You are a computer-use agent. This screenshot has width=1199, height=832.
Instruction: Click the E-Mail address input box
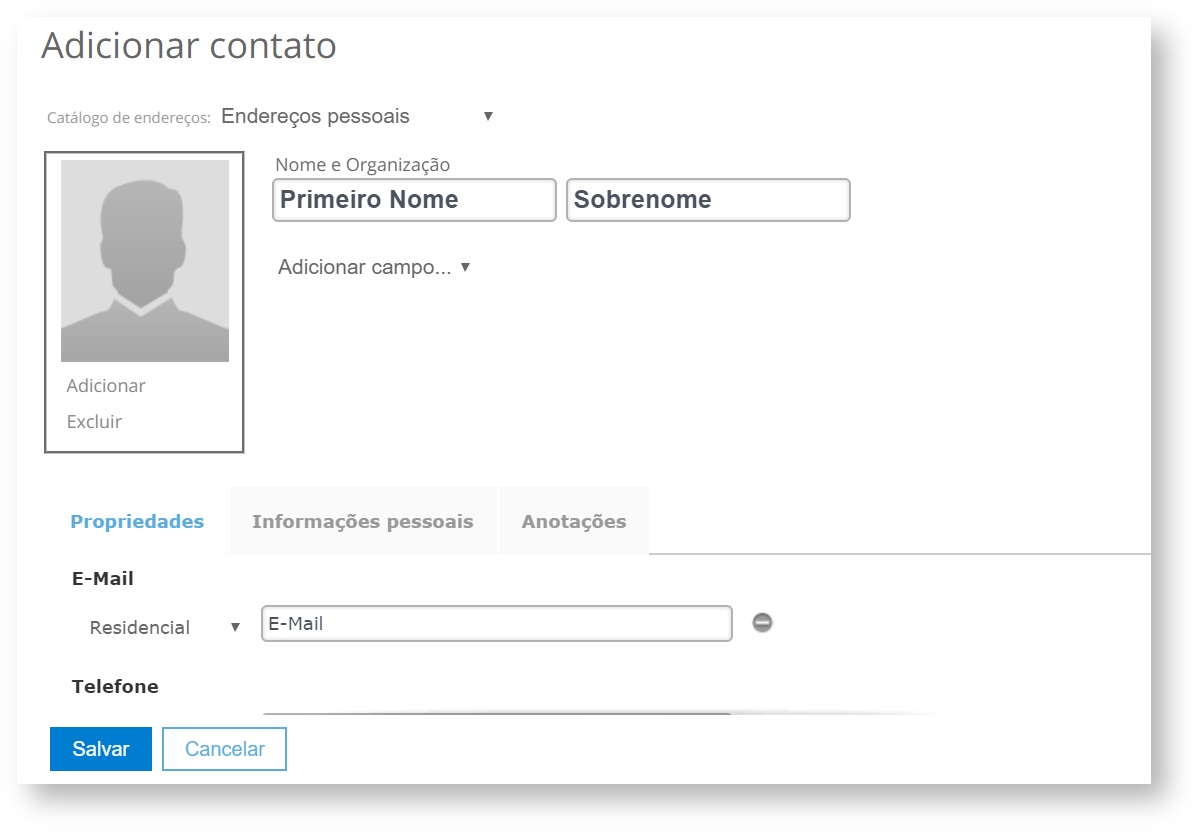496,624
